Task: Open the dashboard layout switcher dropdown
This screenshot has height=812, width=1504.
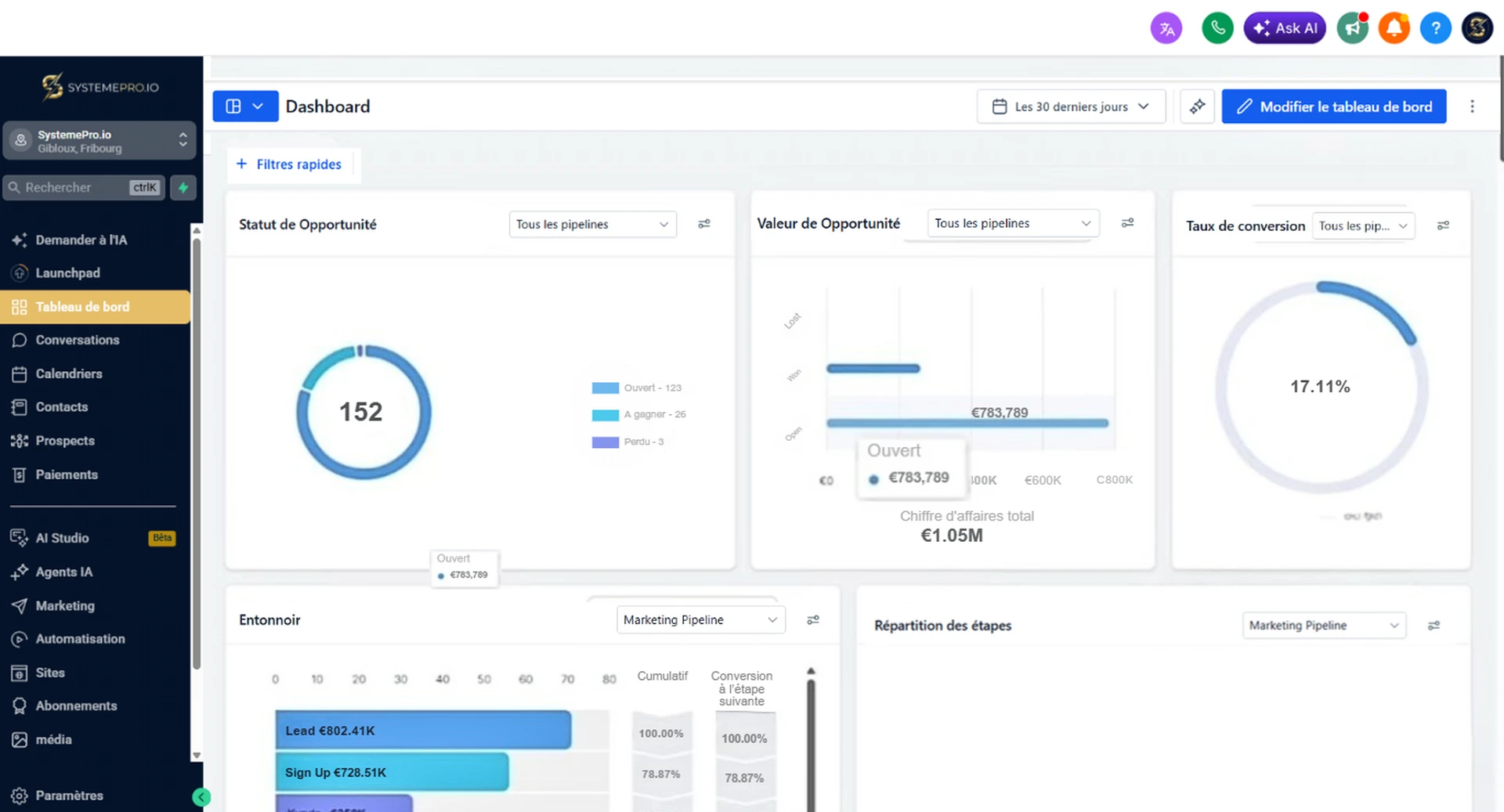Action: click(x=245, y=106)
